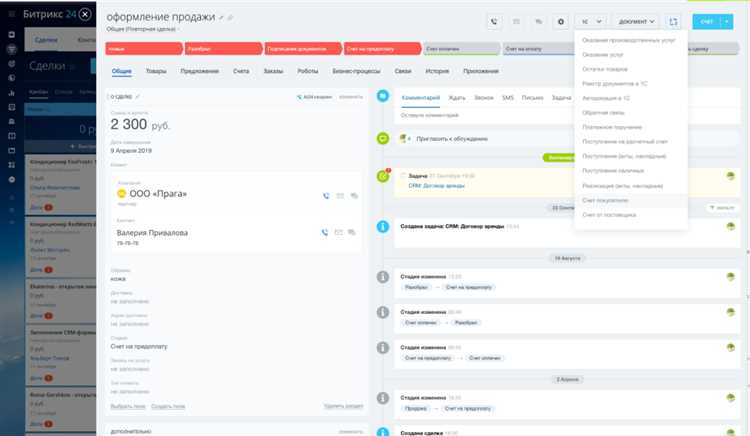750x436 pixels.
Task: Select the 'Ждать' timeline tab
Action: click(x=457, y=98)
